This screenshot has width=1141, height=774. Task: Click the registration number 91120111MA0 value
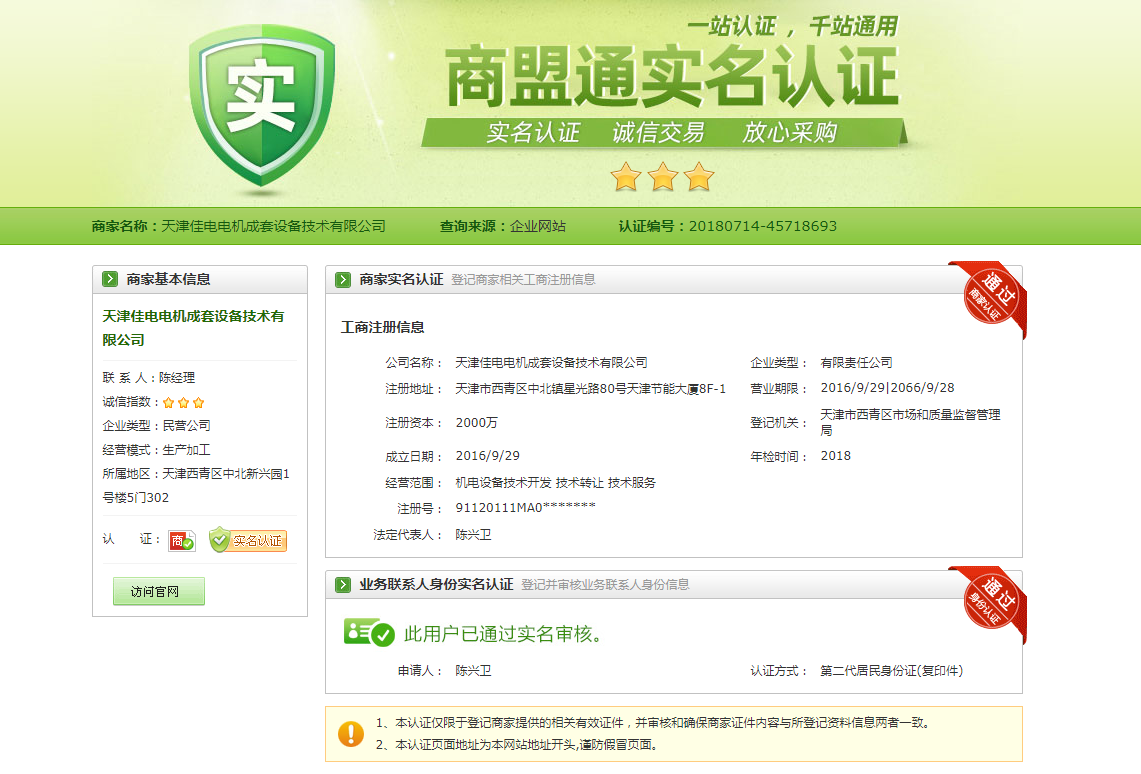525,508
